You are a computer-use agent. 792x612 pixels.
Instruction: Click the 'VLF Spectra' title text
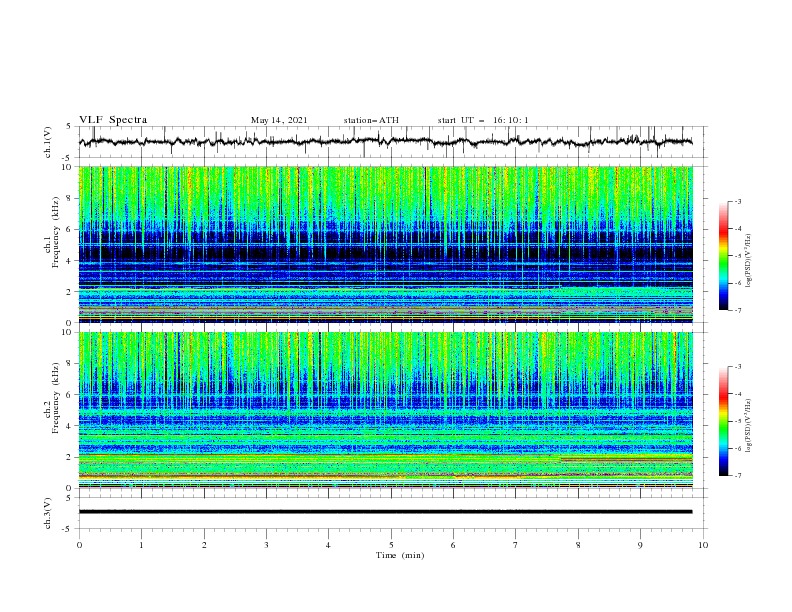(113, 120)
